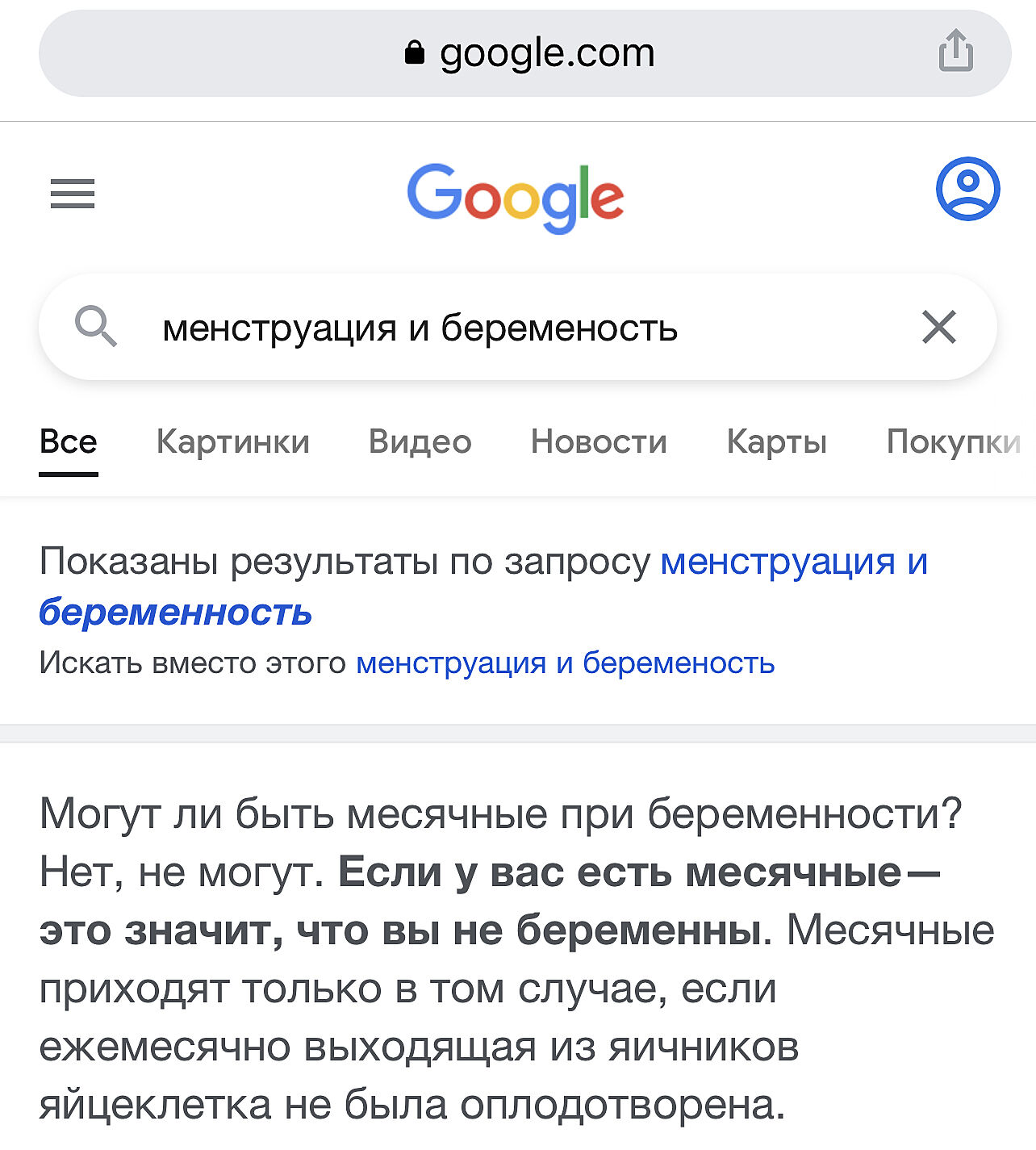Click the padlock icon beside google.com
This screenshot has height=1150, width=1036.
point(414,53)
